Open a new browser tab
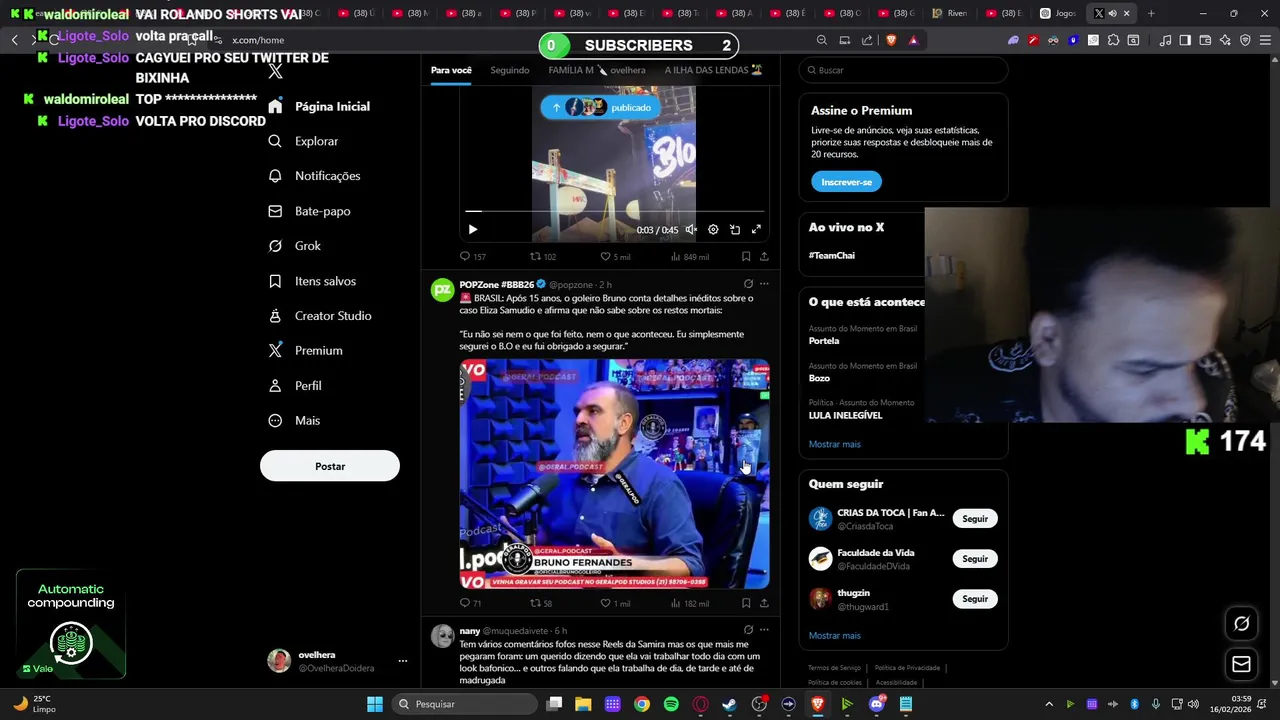1280x720 pixels. 1151,13
